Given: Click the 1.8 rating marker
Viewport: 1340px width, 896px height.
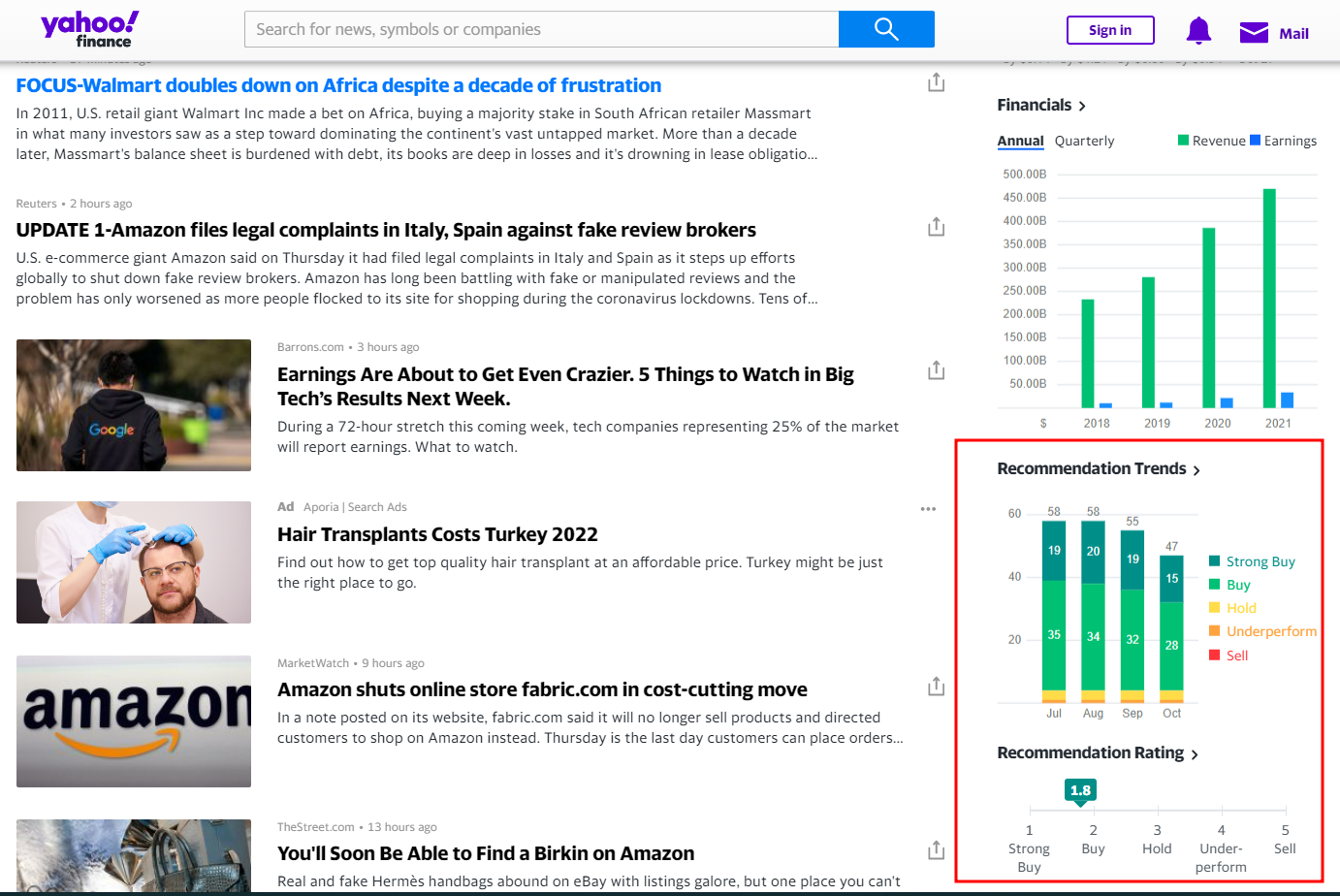Looking at the screenshot, I should [1080, 790].
